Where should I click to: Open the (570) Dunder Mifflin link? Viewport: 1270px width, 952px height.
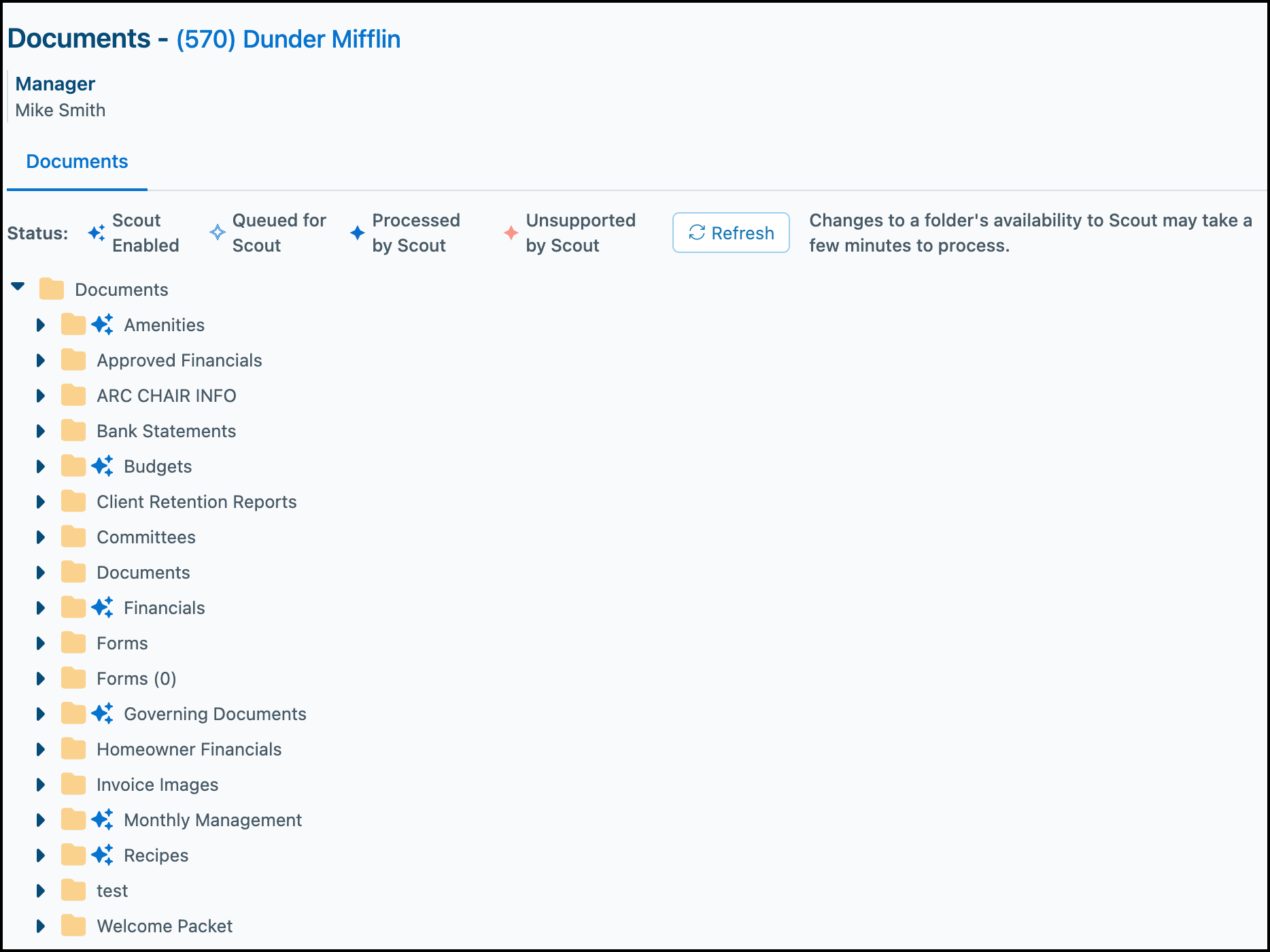[288, 39]
